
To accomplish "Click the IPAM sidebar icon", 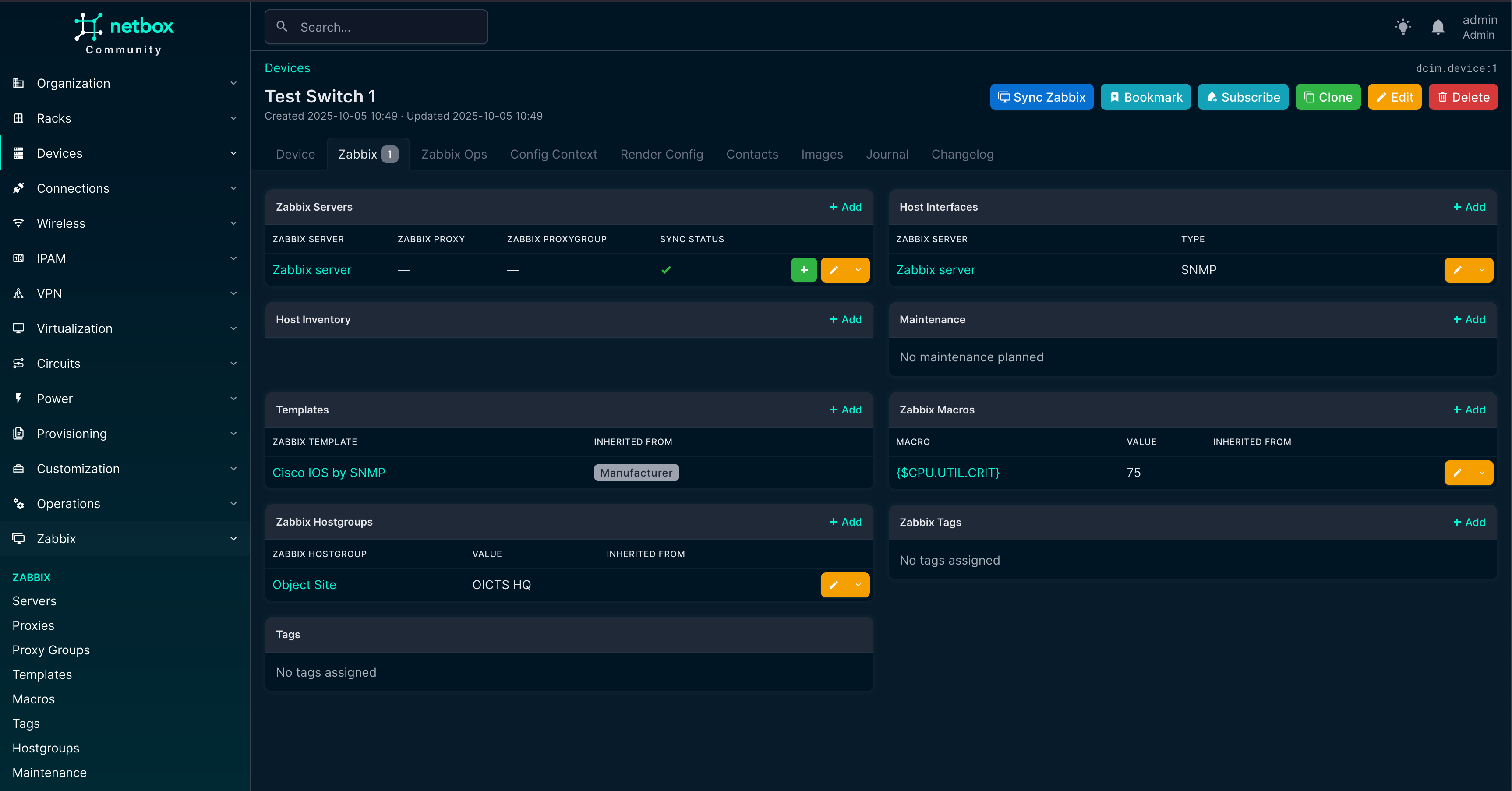I will tap(19, 258).
